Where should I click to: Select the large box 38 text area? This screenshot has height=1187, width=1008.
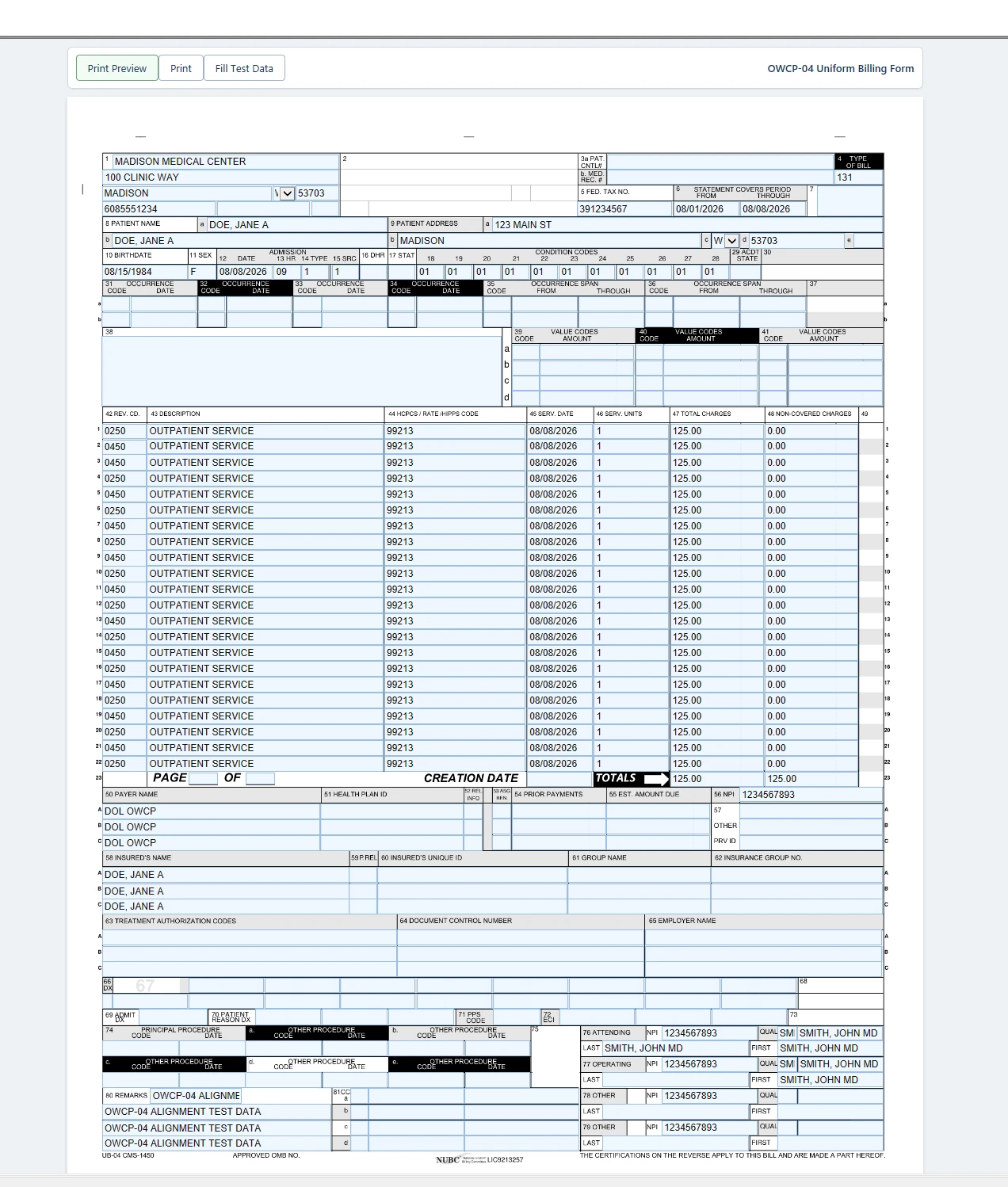click(302, 371)
